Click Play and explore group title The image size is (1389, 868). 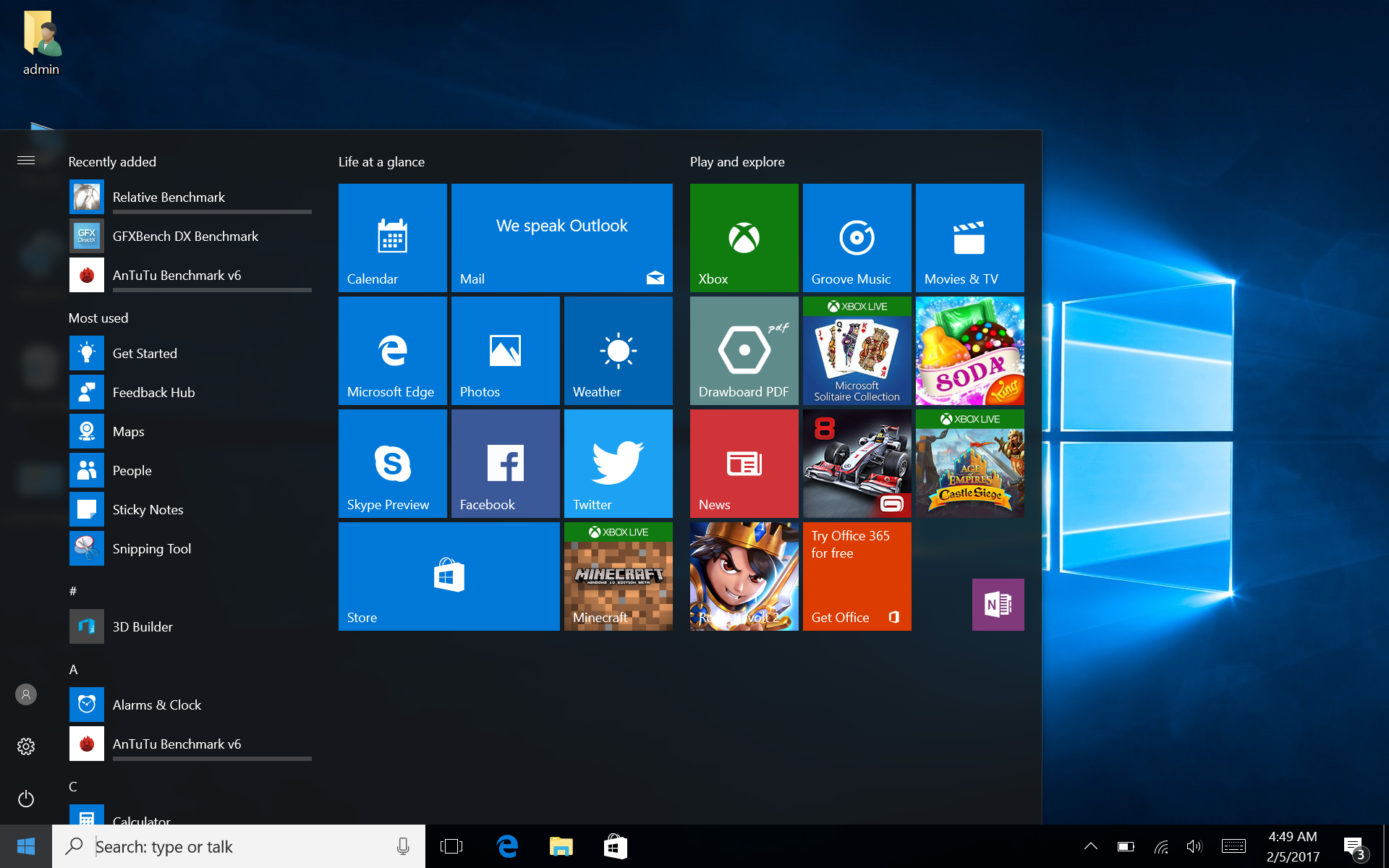point(737,161)
